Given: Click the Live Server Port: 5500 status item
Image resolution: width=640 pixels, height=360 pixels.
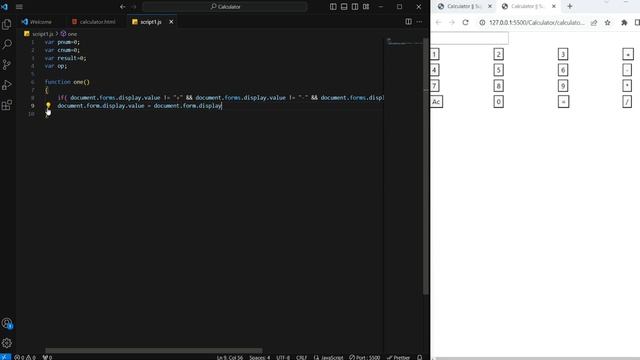Looking at the screenshot, I should [x=364, y=357].
